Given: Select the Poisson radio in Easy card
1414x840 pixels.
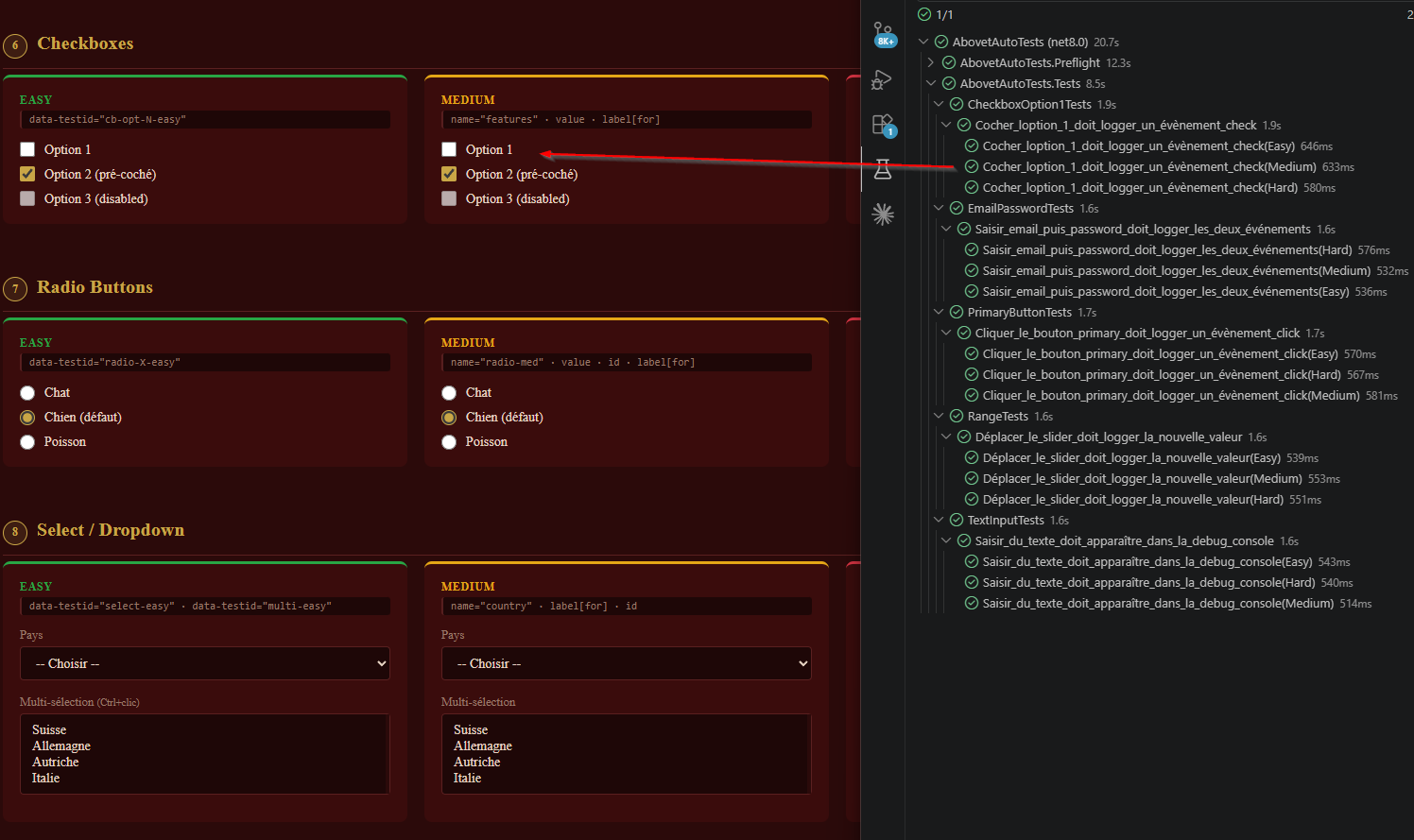Looking at the screenshot, I should click(27, 442).
